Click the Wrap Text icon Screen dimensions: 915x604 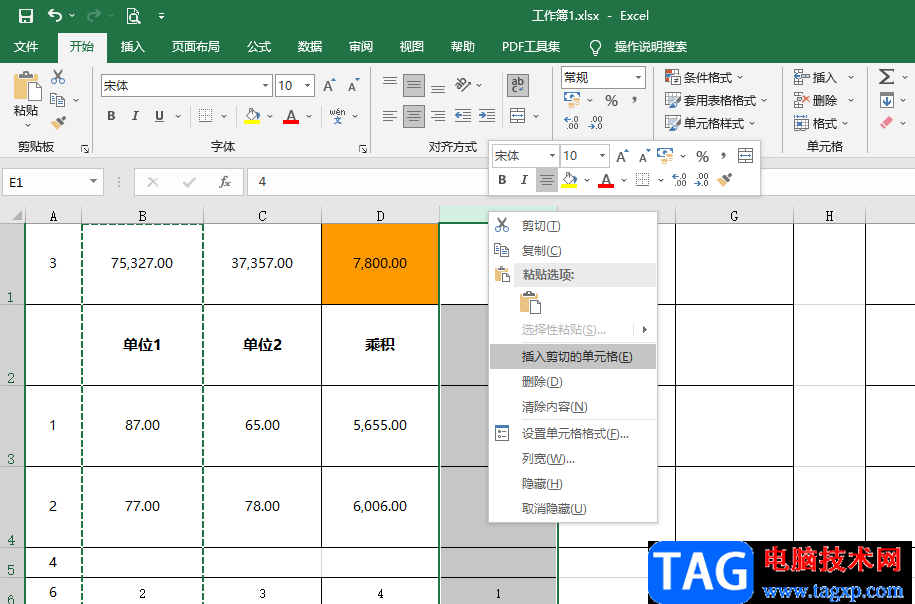pos(518,85)
